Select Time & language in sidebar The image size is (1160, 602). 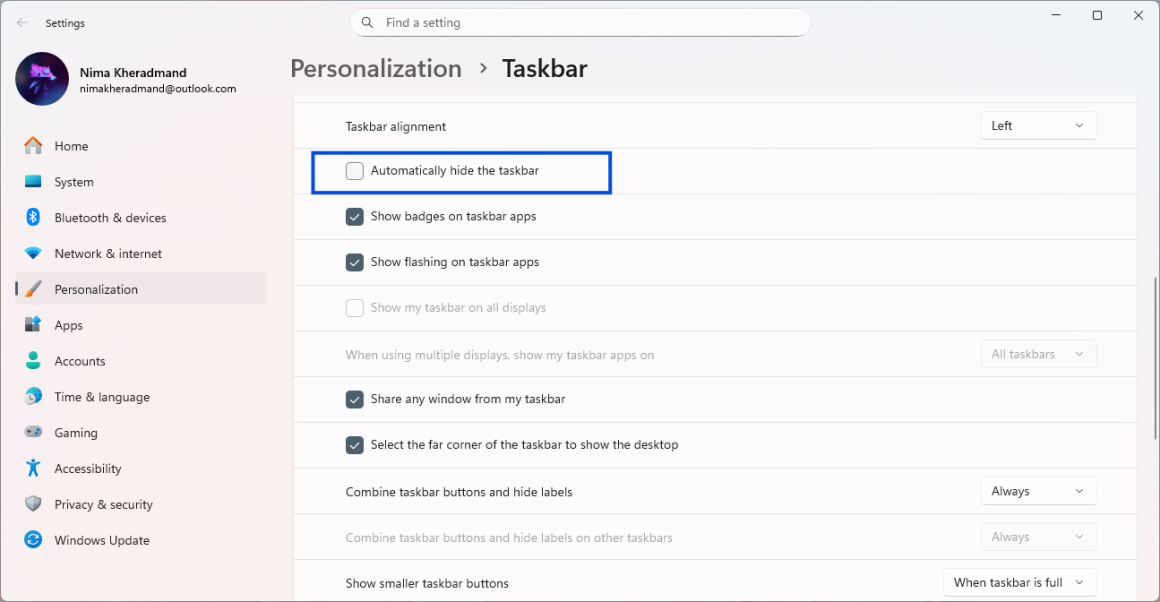click(101, 397)
